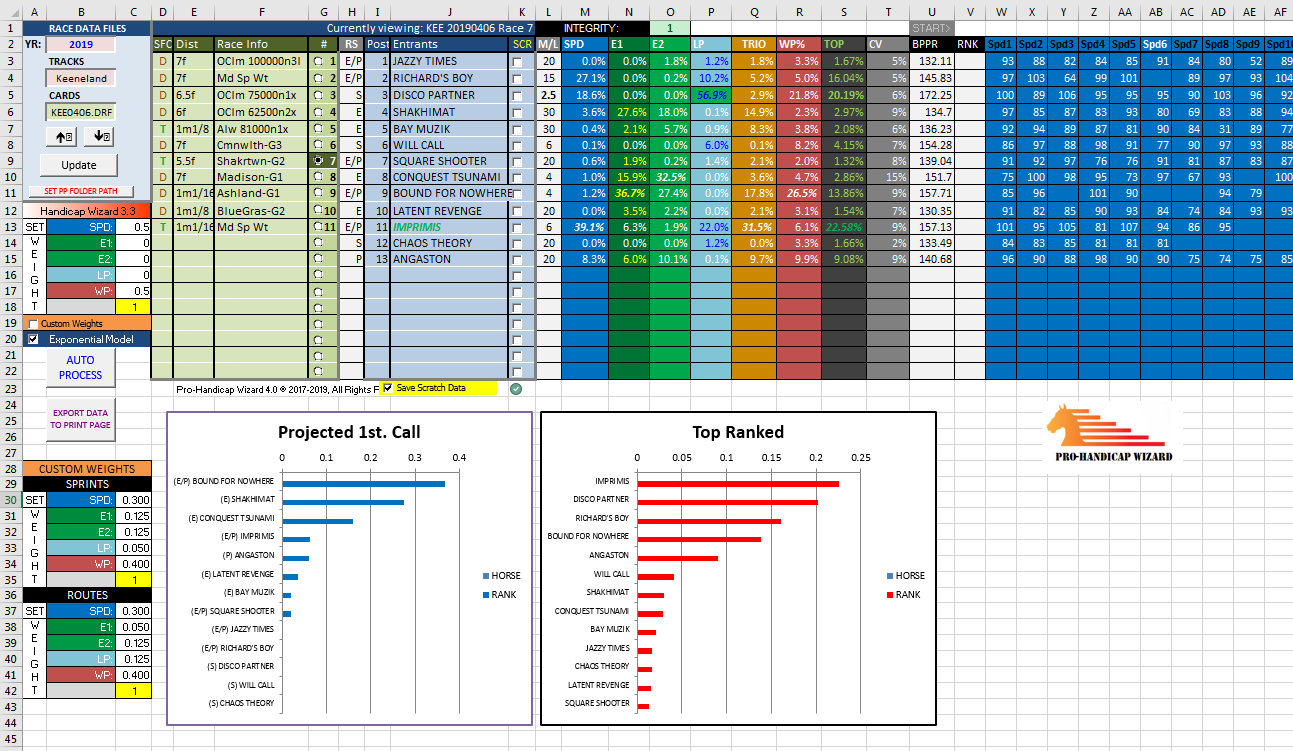Uncheck the Exponential Model checkbox
The image size is (1293, 751).
(x=33, y=339)
